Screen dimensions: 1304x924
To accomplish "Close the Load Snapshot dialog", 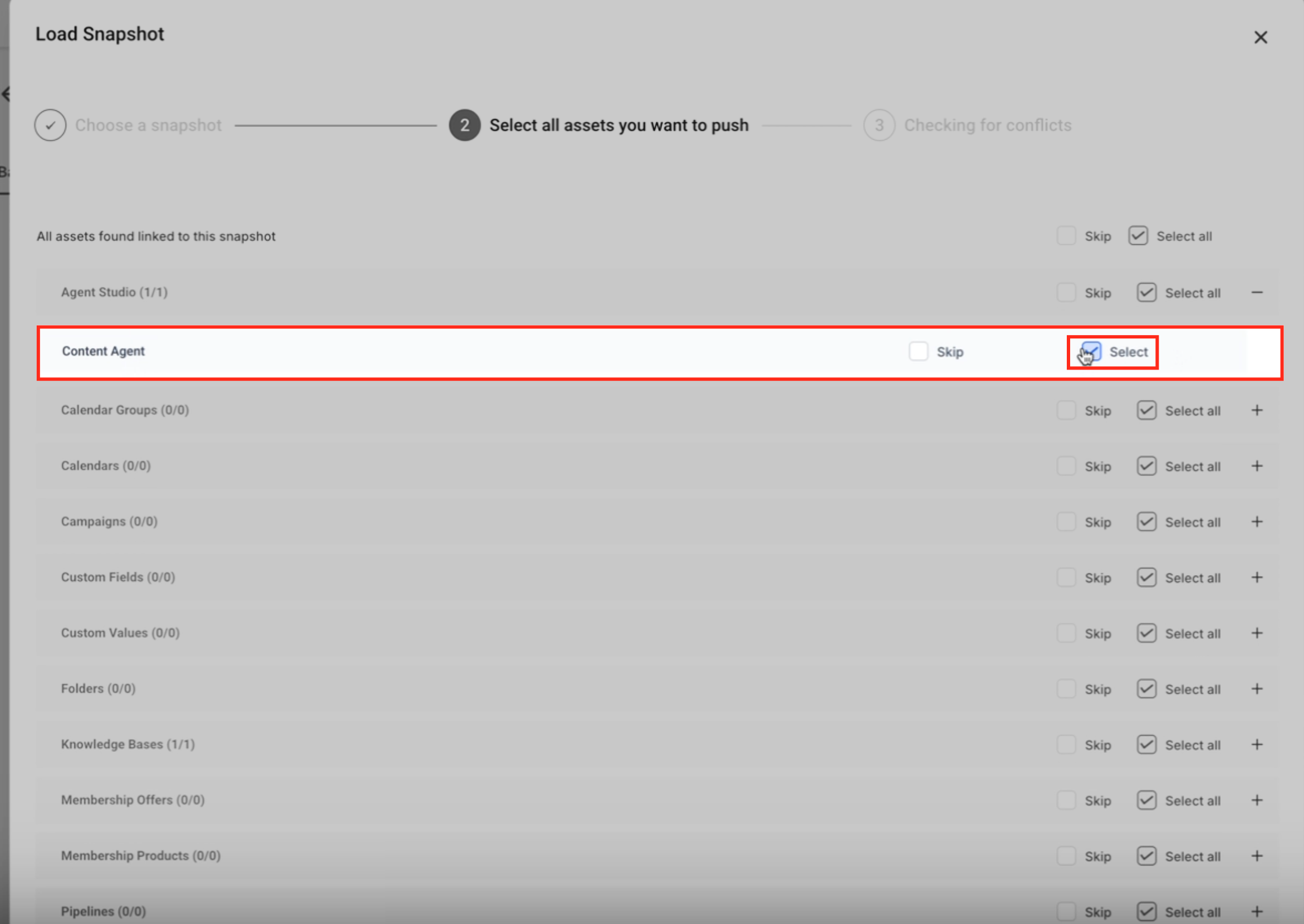I will point(1260,37).
